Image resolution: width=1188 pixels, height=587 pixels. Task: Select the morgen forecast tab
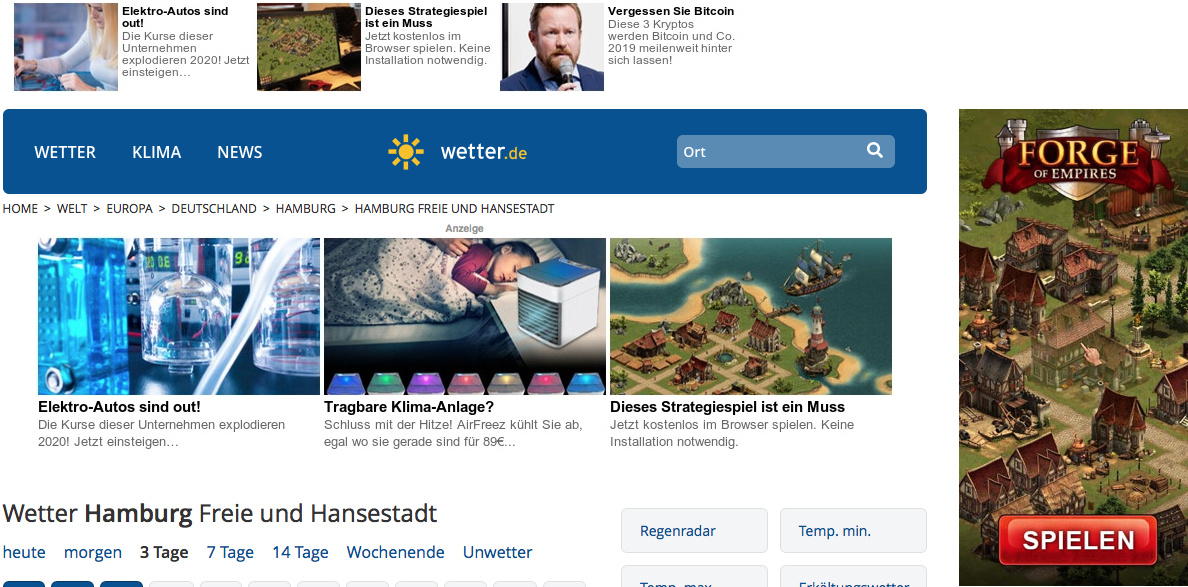92,552
